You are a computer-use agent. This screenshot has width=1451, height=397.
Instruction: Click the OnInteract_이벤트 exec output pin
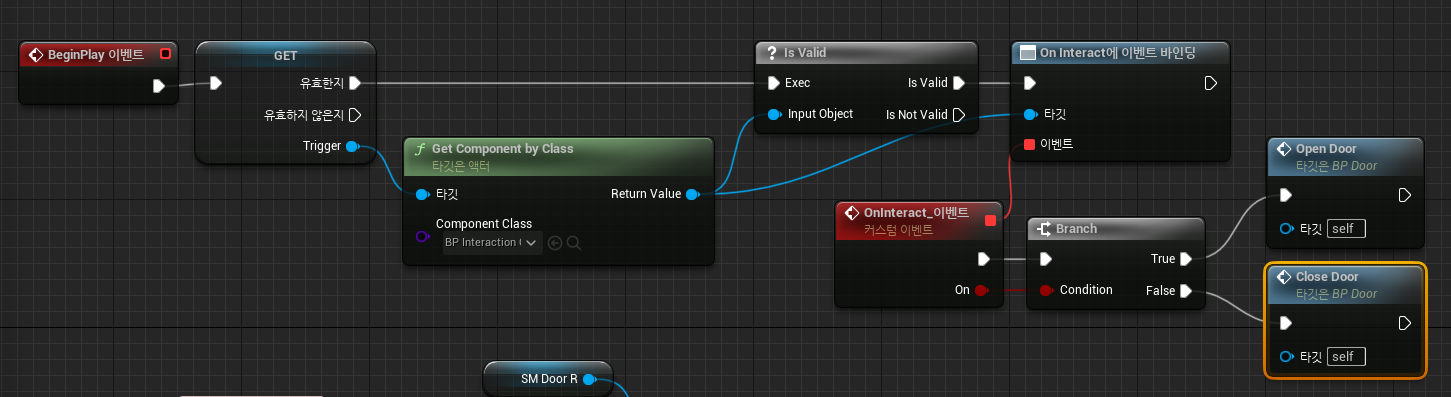983,259
